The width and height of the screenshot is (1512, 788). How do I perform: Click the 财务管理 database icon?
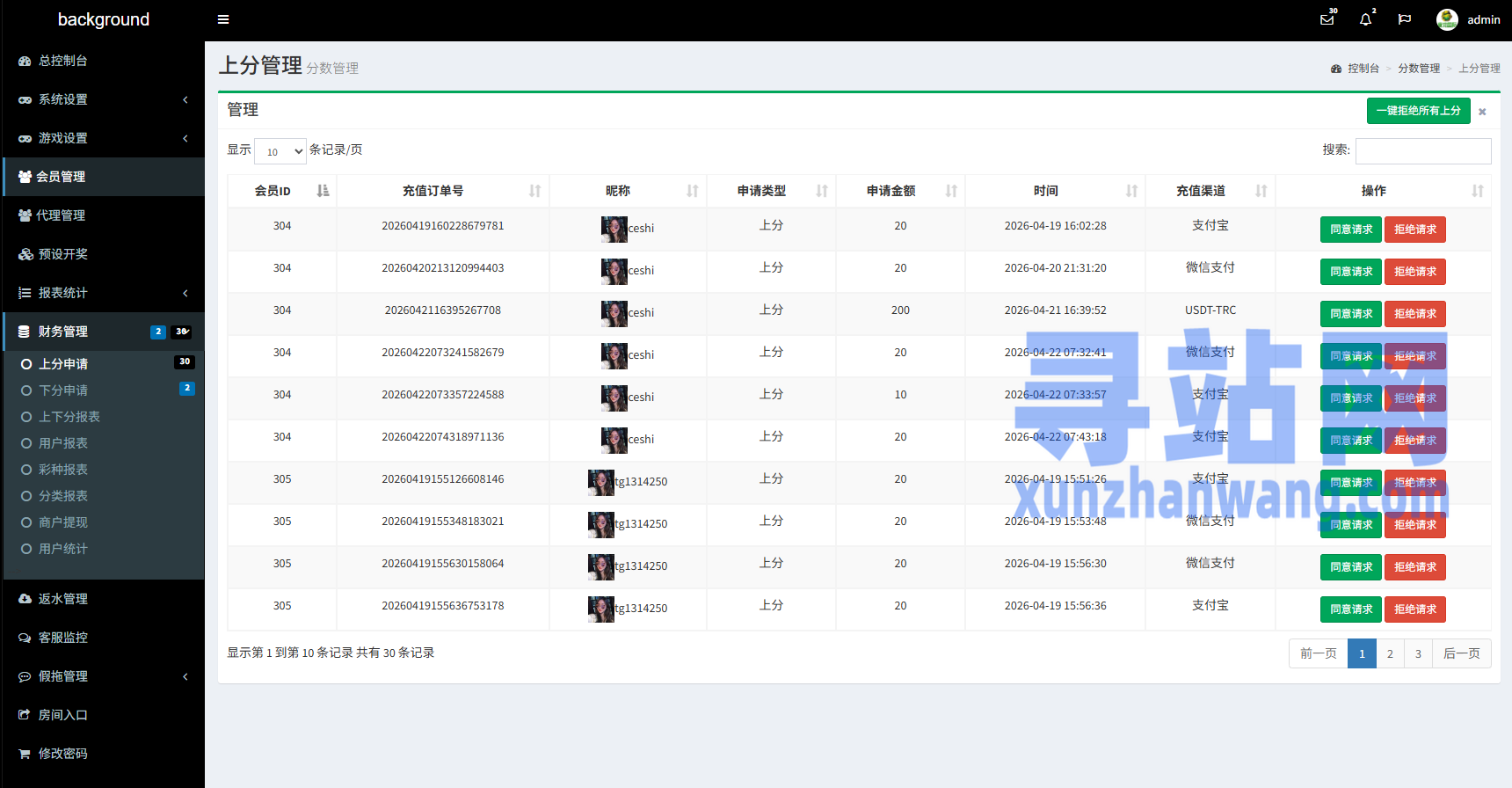tap(25, 332)
